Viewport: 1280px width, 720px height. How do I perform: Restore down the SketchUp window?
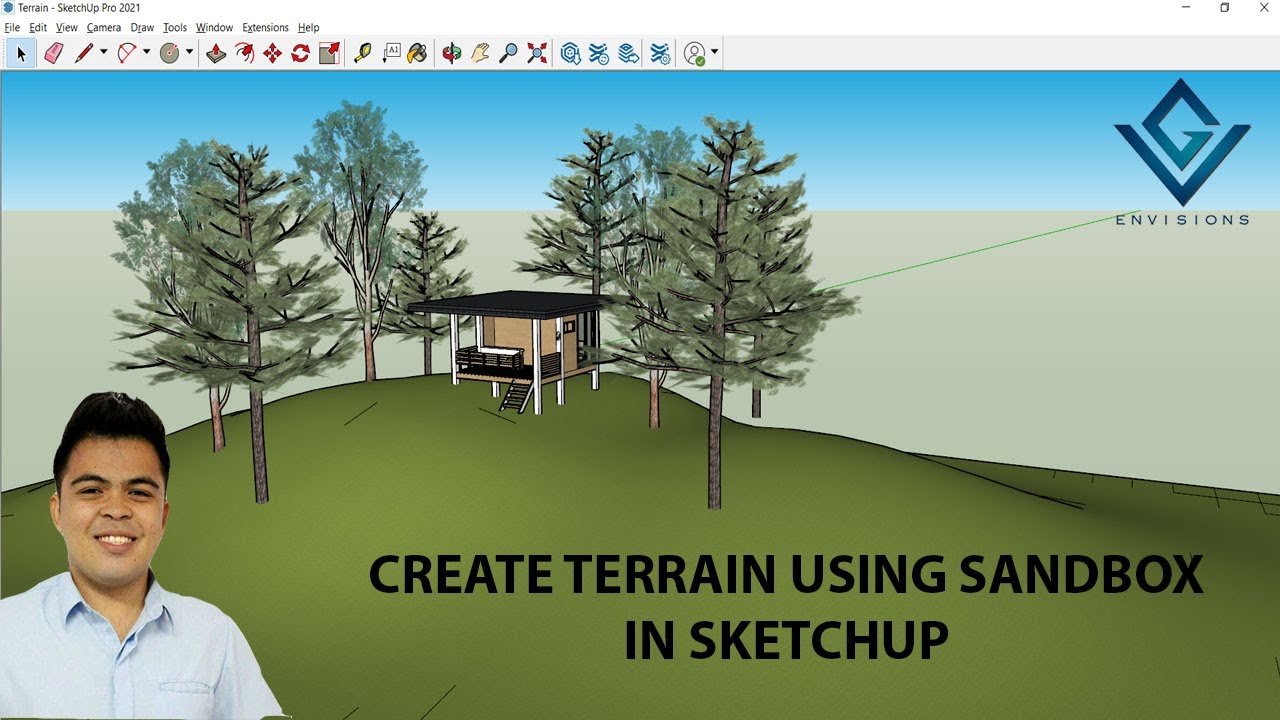[x=1225, y=8]
